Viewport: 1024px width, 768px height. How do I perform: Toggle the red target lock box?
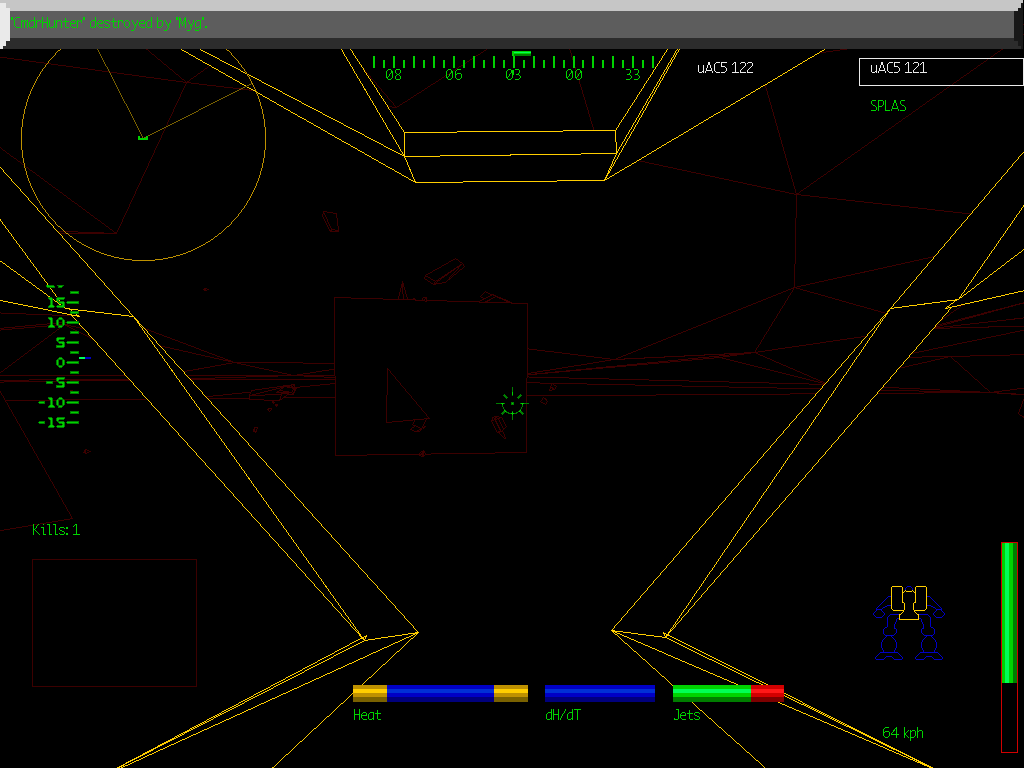[430, 378]
